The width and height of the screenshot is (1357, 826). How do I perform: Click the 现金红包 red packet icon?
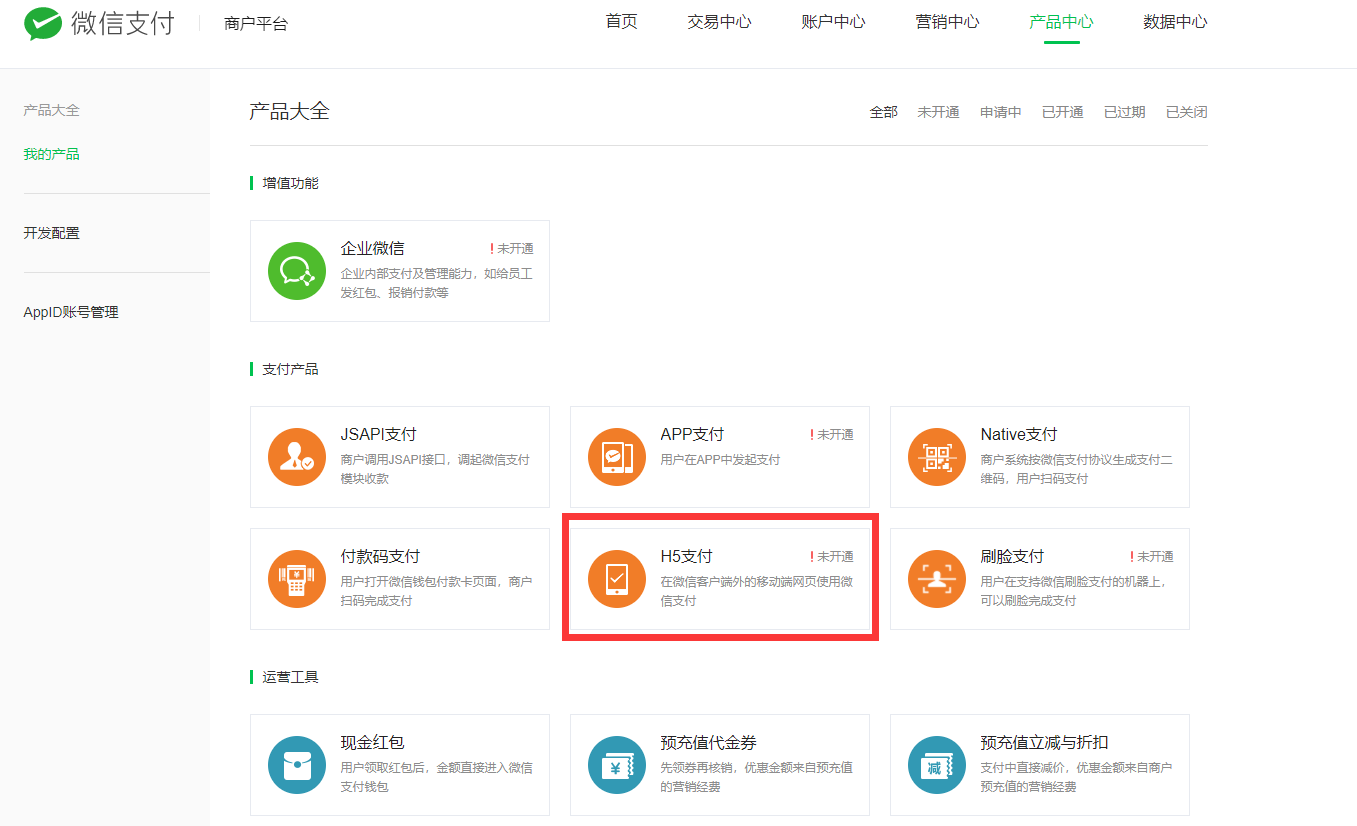(x=297, y=765)
